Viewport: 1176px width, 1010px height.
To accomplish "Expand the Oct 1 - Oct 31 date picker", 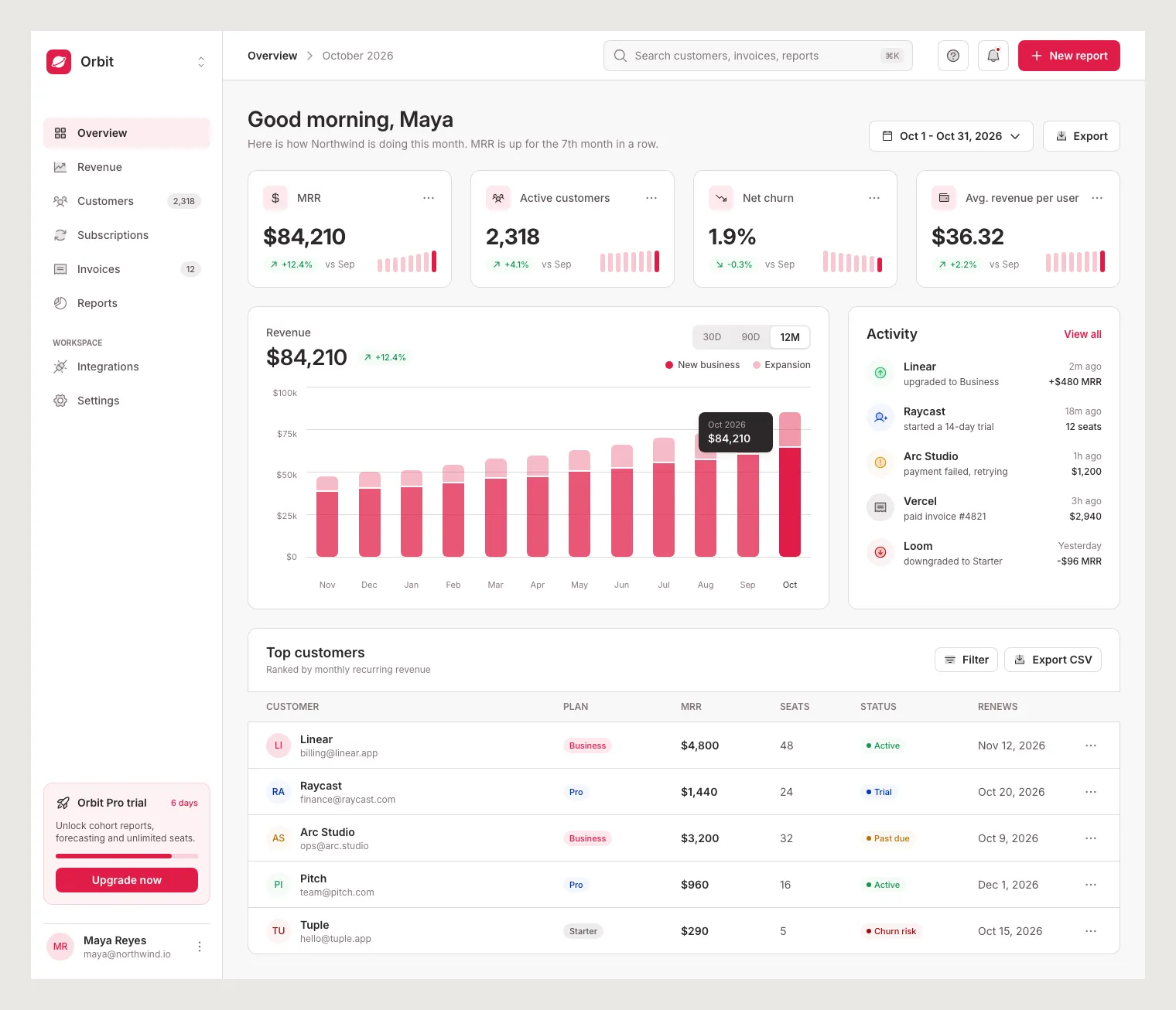I will tap(951, 136).
